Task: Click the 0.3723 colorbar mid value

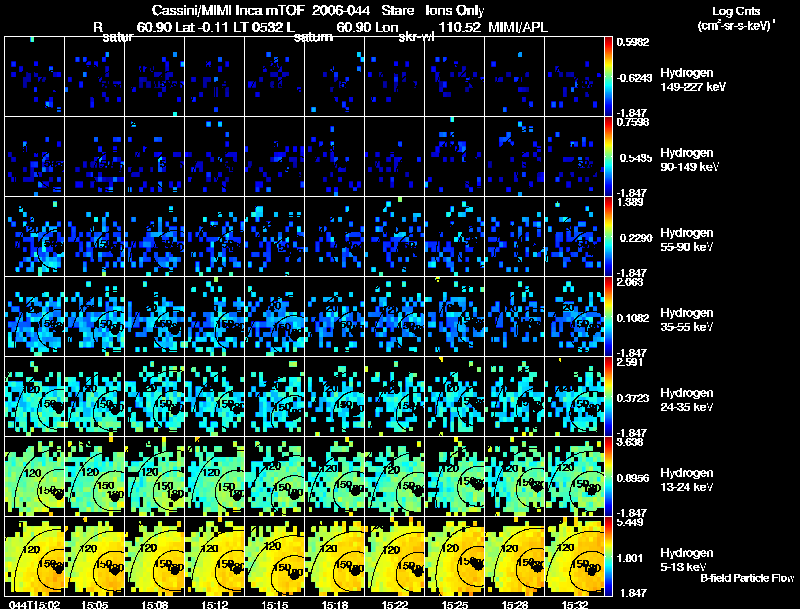Action: (x=633, y=398)
